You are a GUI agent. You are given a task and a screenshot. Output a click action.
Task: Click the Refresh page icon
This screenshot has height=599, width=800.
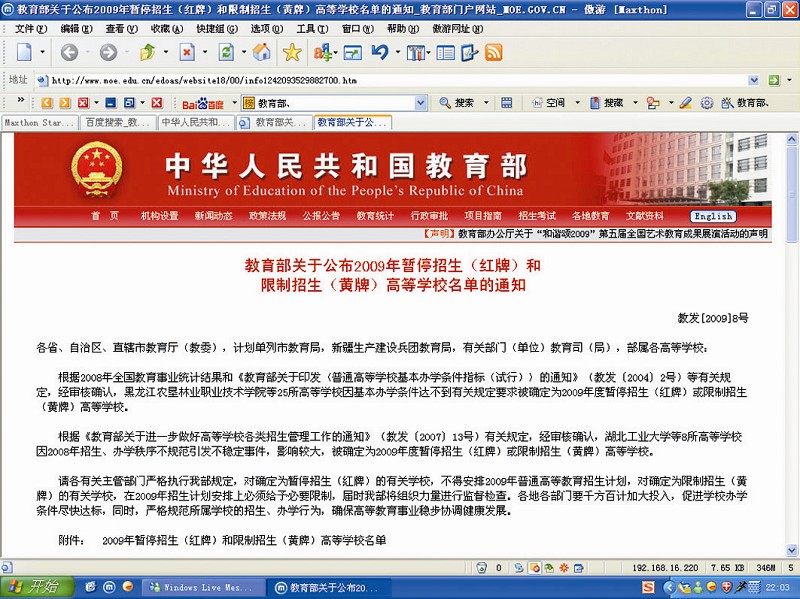click(x=227, y=52)
